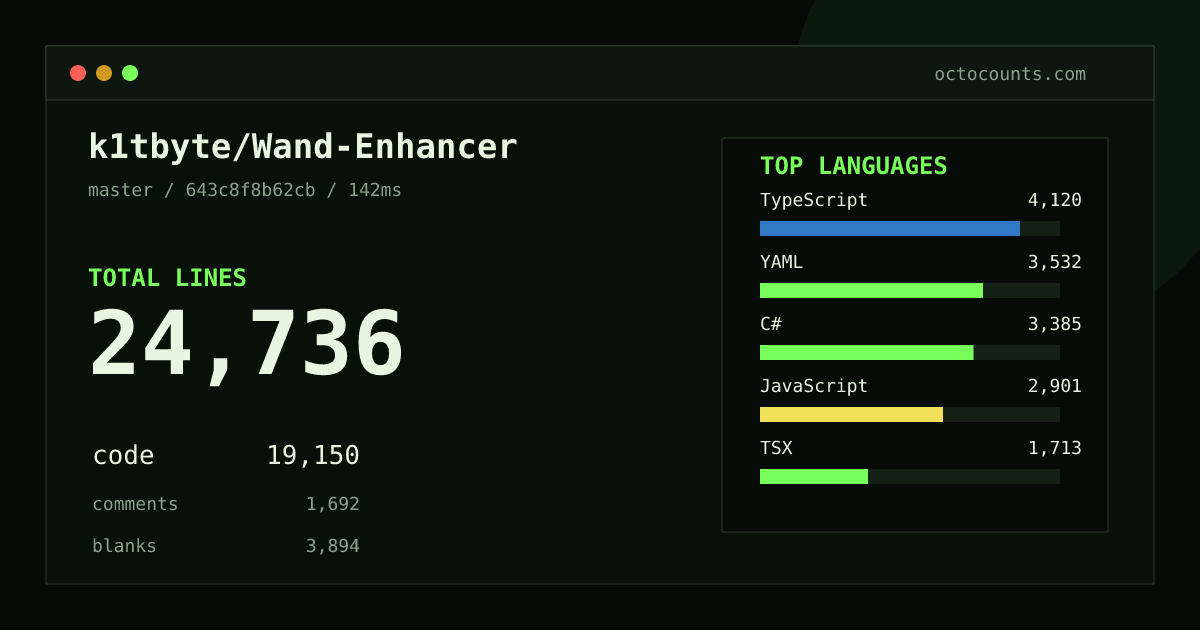Click the YAML language label
The width and height of the screenshot is (1200, 630).
click(x=781, y=262)
